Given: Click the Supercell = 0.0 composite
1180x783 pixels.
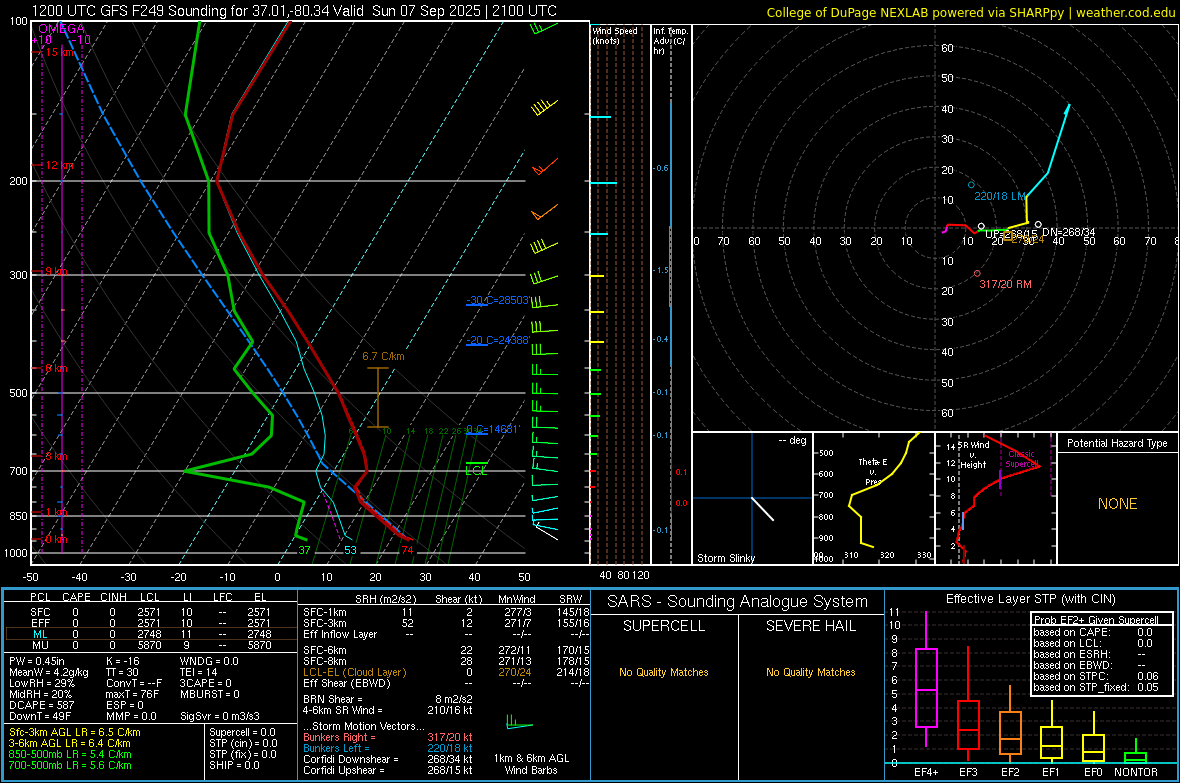Looking at the screenshot, I should click(x=242, y=732).
